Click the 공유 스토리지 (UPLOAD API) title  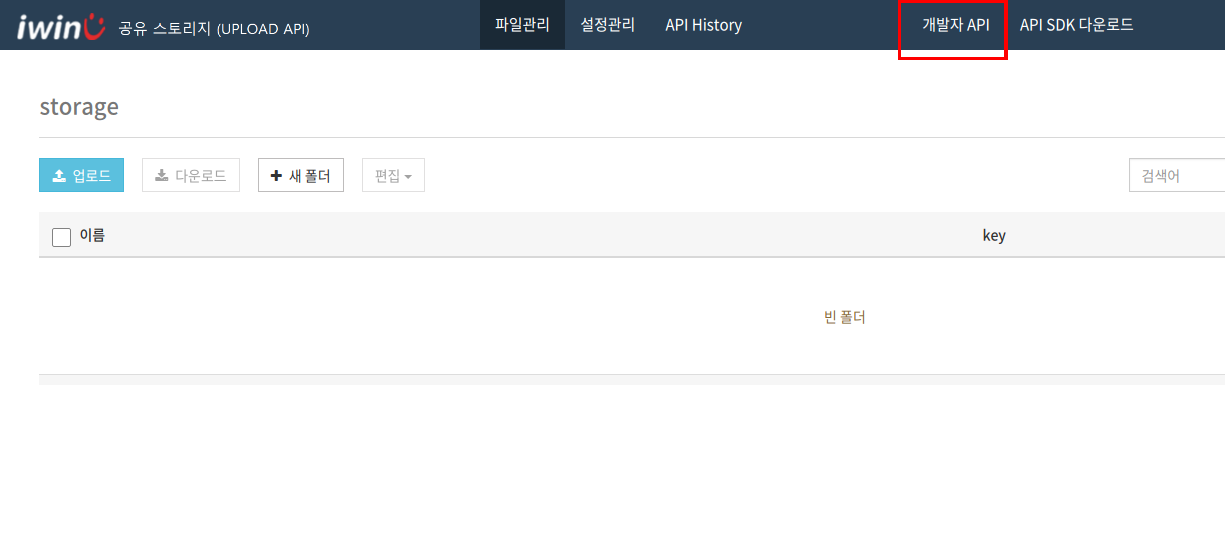point(214,28)
